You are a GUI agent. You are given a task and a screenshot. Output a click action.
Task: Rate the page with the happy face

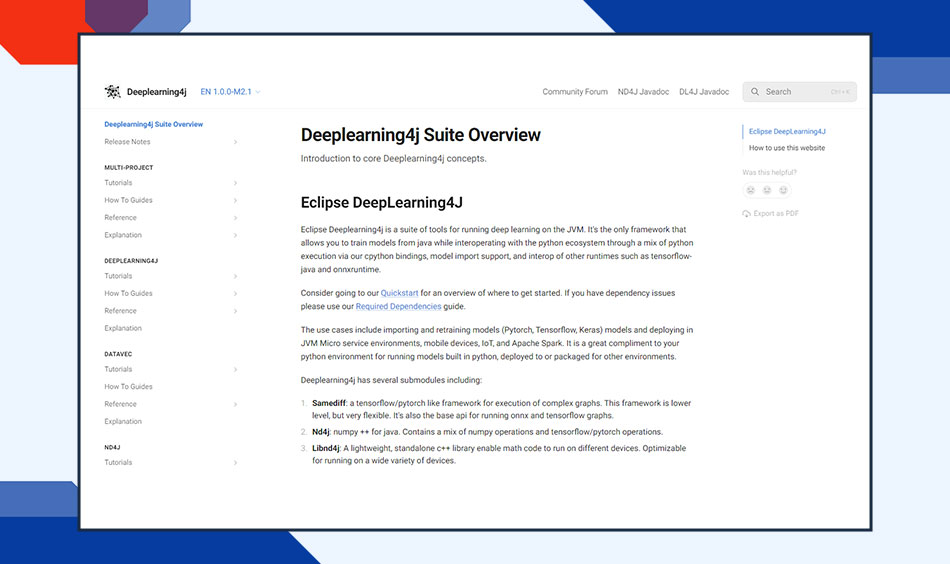tap(784, 190)
